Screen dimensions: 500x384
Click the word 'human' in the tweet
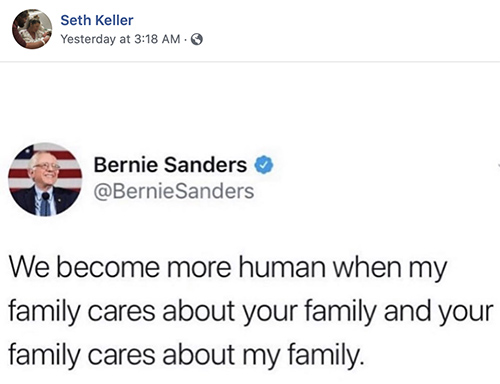282,267
